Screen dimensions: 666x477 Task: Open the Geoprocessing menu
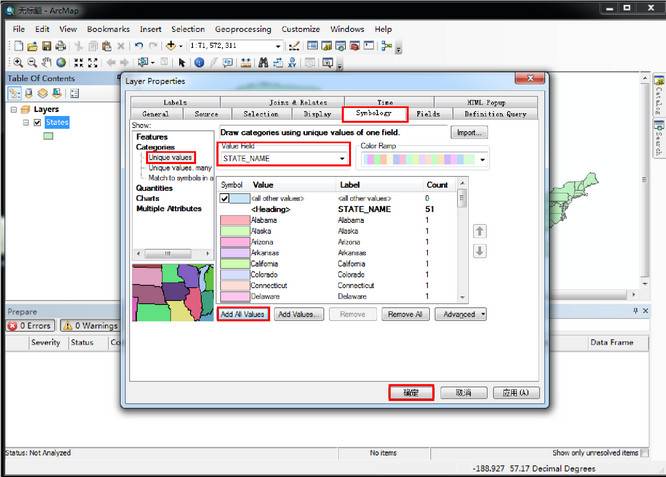(x=243, y=29)
